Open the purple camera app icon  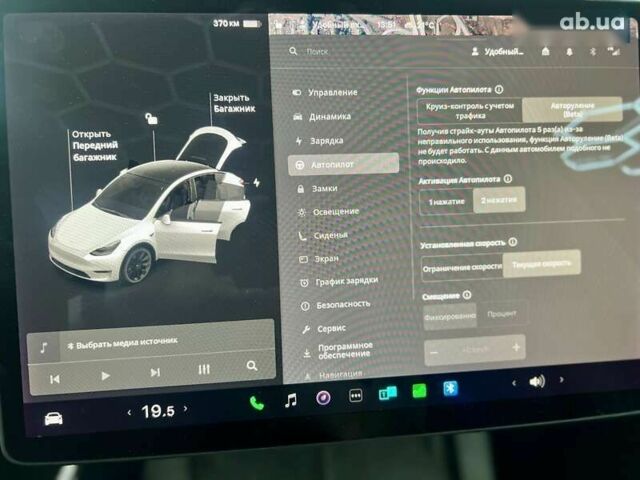pos(323,397)
